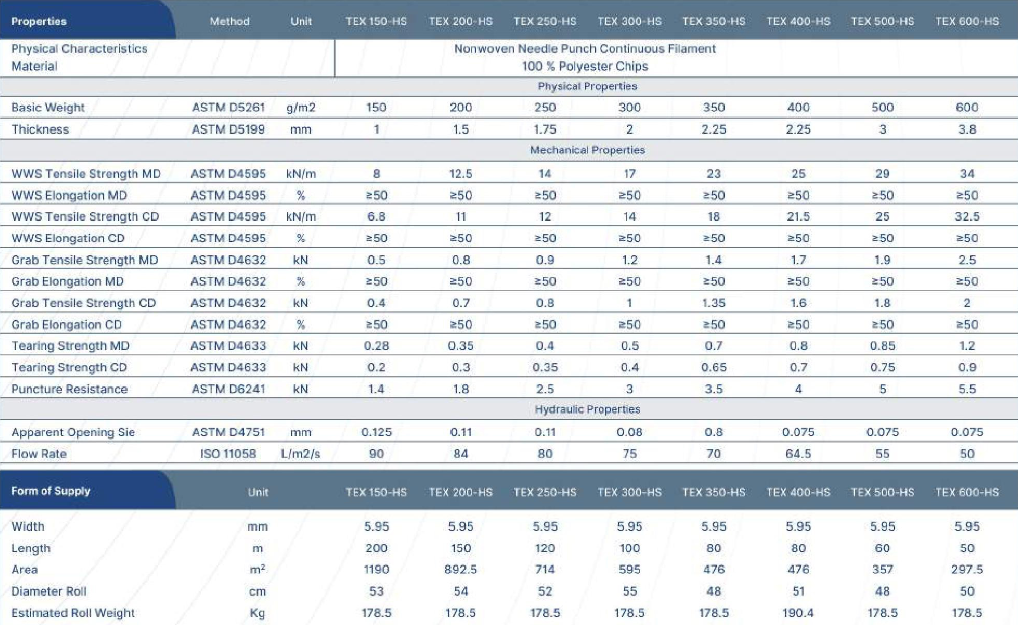The height and width of the screenshot is (625, 1018).
Task: Select TEX 150-HS in the Form of Supply header
Action: click(376, 492)
